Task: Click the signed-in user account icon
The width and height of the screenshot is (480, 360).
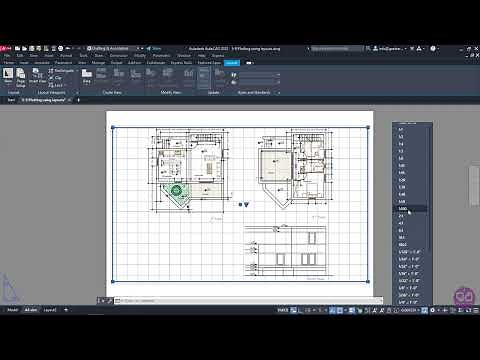Action: tap(375, 49)
